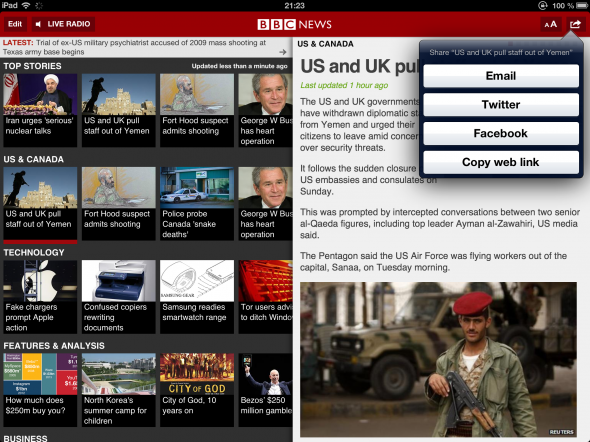Screen dimensions: 590x442
Task: Tap the paragraph mentioning Ayman al-Zawahiri
Action: 440,224
